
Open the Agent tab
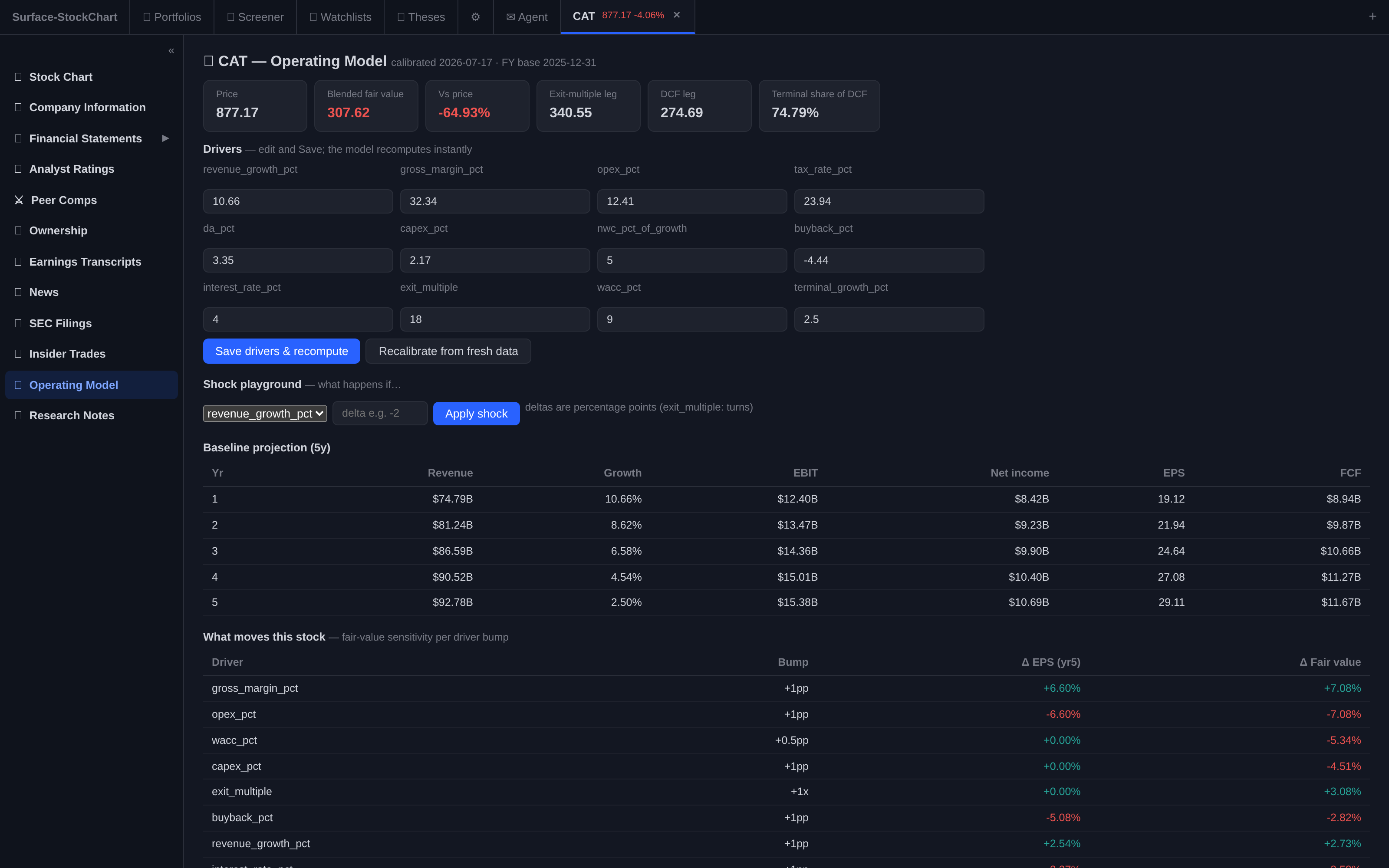click(527, 17)
